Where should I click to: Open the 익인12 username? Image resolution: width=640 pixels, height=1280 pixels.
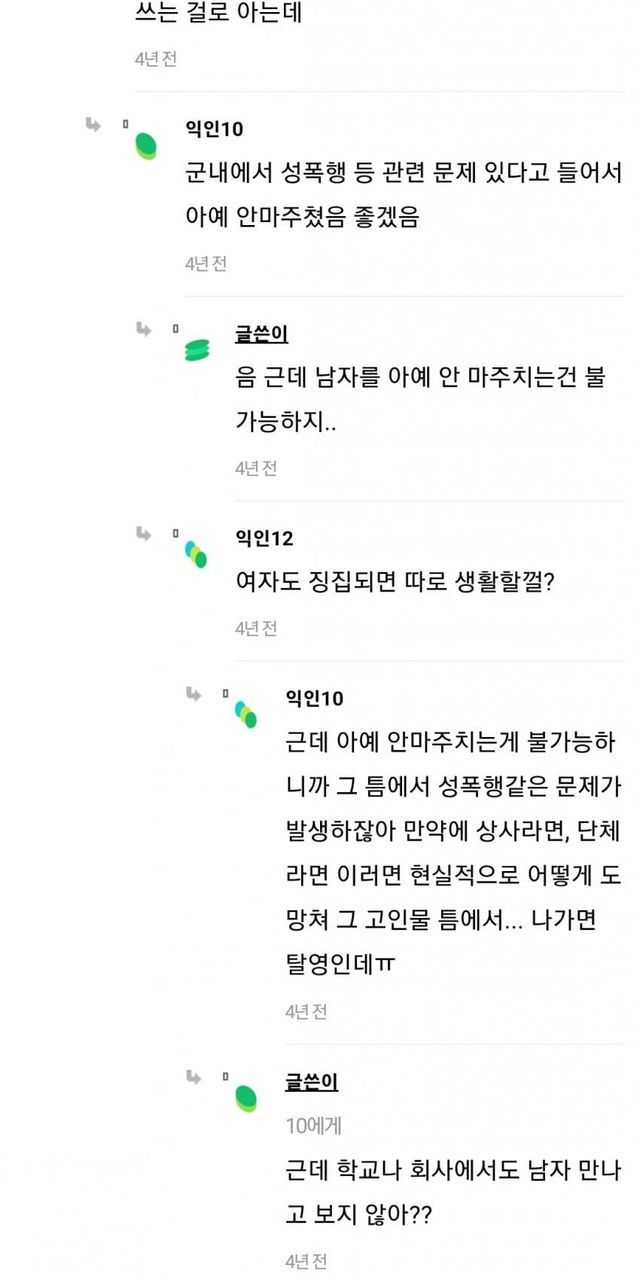point(264,539)
